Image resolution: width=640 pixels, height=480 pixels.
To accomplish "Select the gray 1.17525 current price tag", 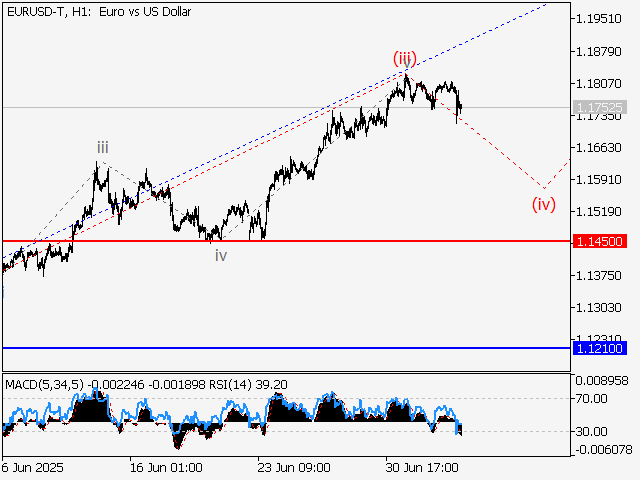I will [x=600, y=107].
